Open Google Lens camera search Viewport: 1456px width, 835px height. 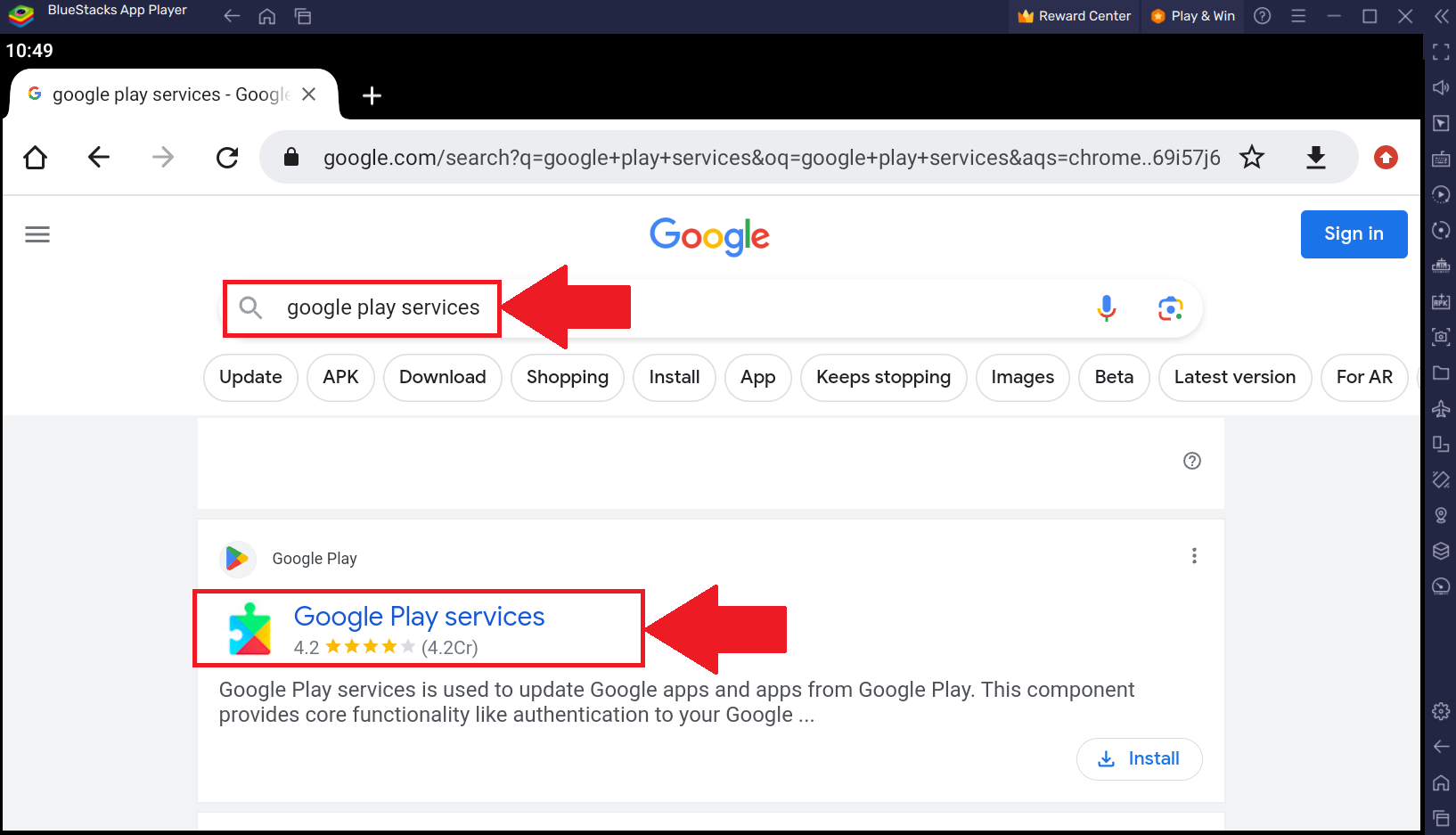click(x=1171, y=308)
